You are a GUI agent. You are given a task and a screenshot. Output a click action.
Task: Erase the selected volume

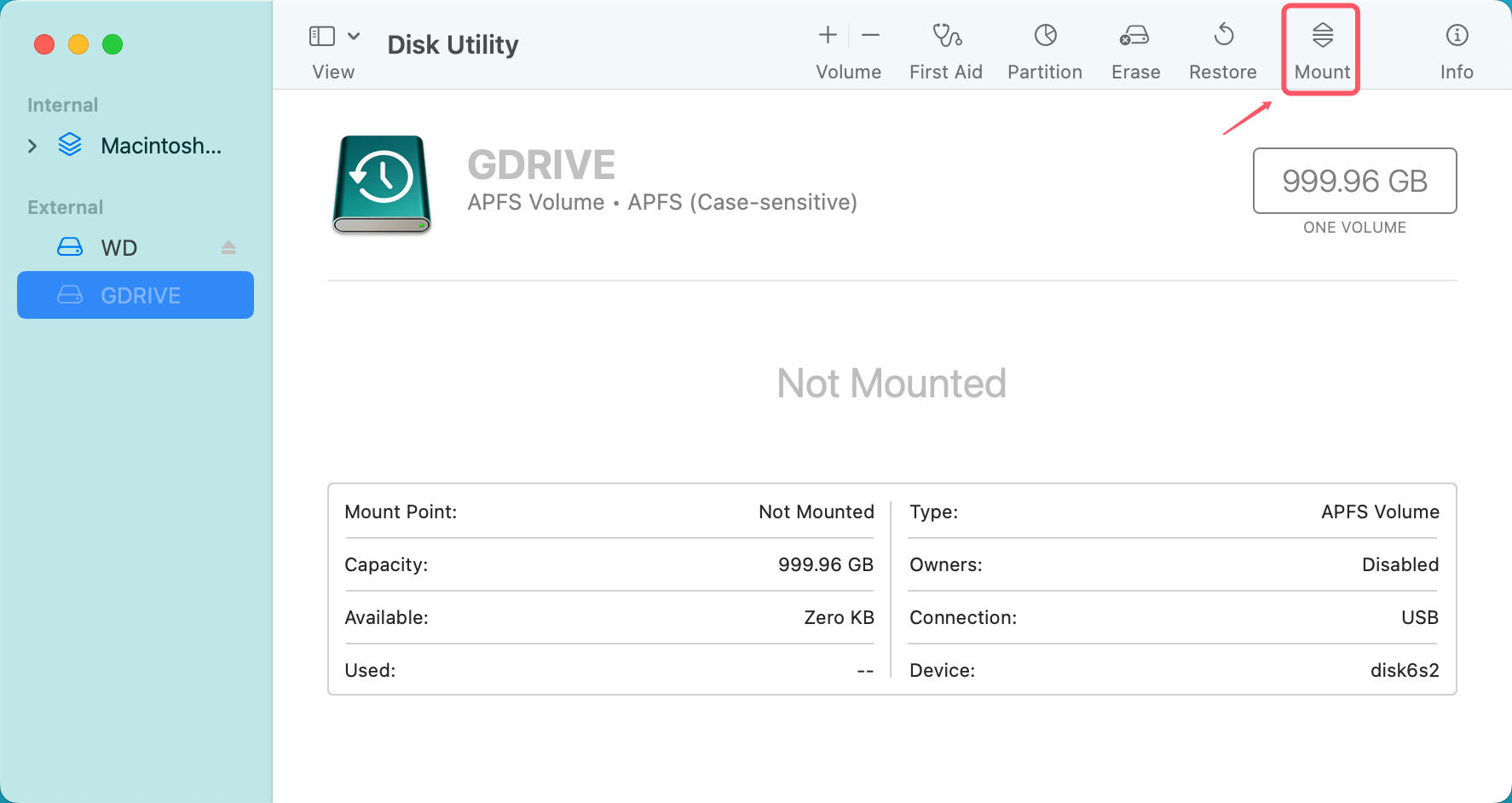tap(1134, 47)
